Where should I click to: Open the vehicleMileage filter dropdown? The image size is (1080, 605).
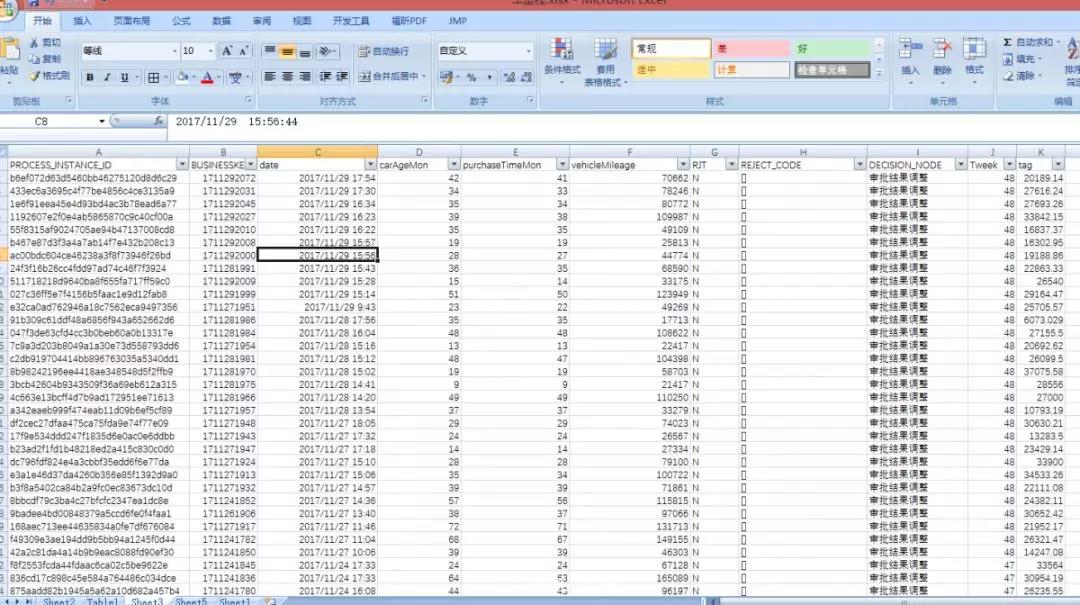(x=683, y=165)
